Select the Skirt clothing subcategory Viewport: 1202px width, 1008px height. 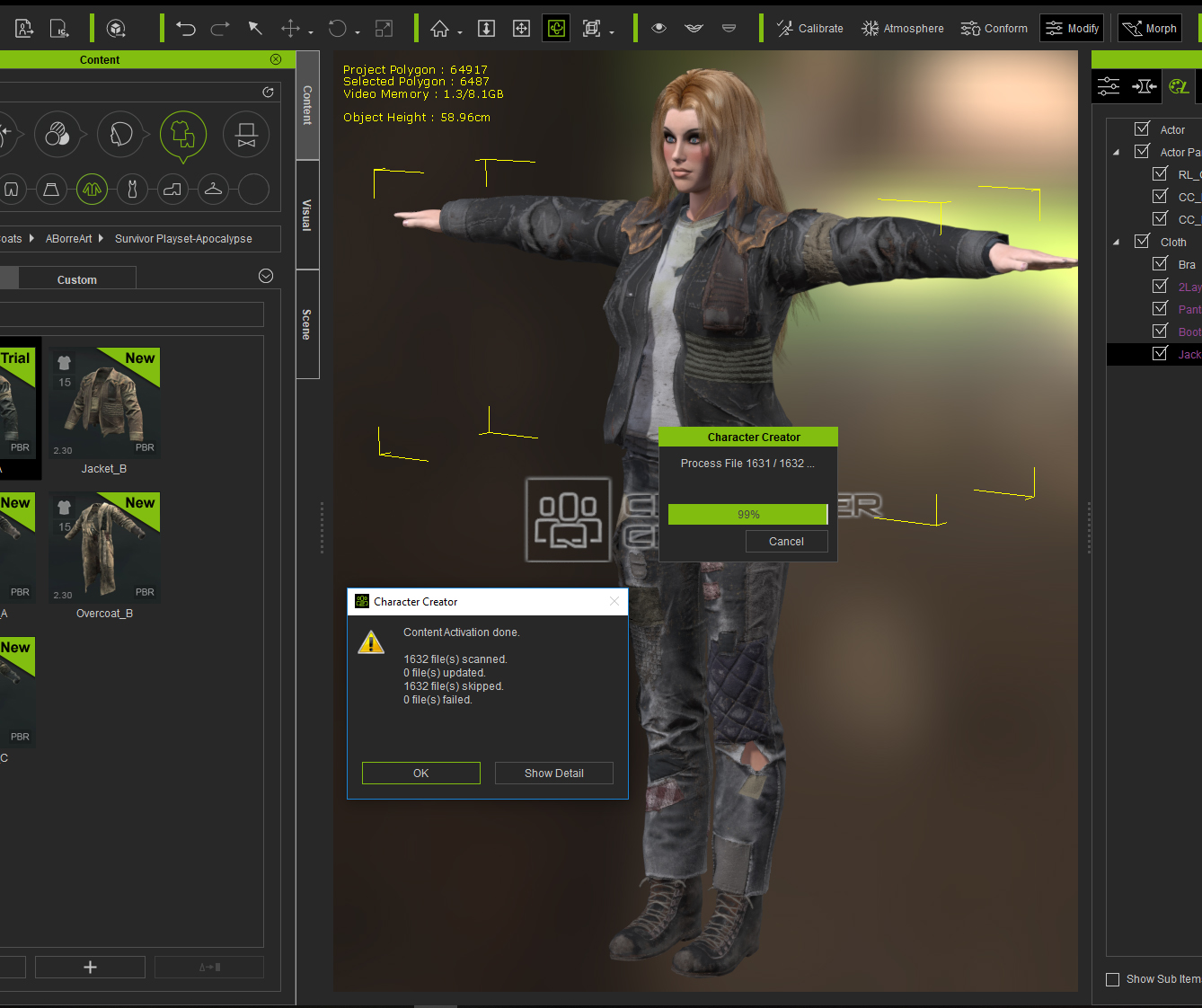(51, 190)
